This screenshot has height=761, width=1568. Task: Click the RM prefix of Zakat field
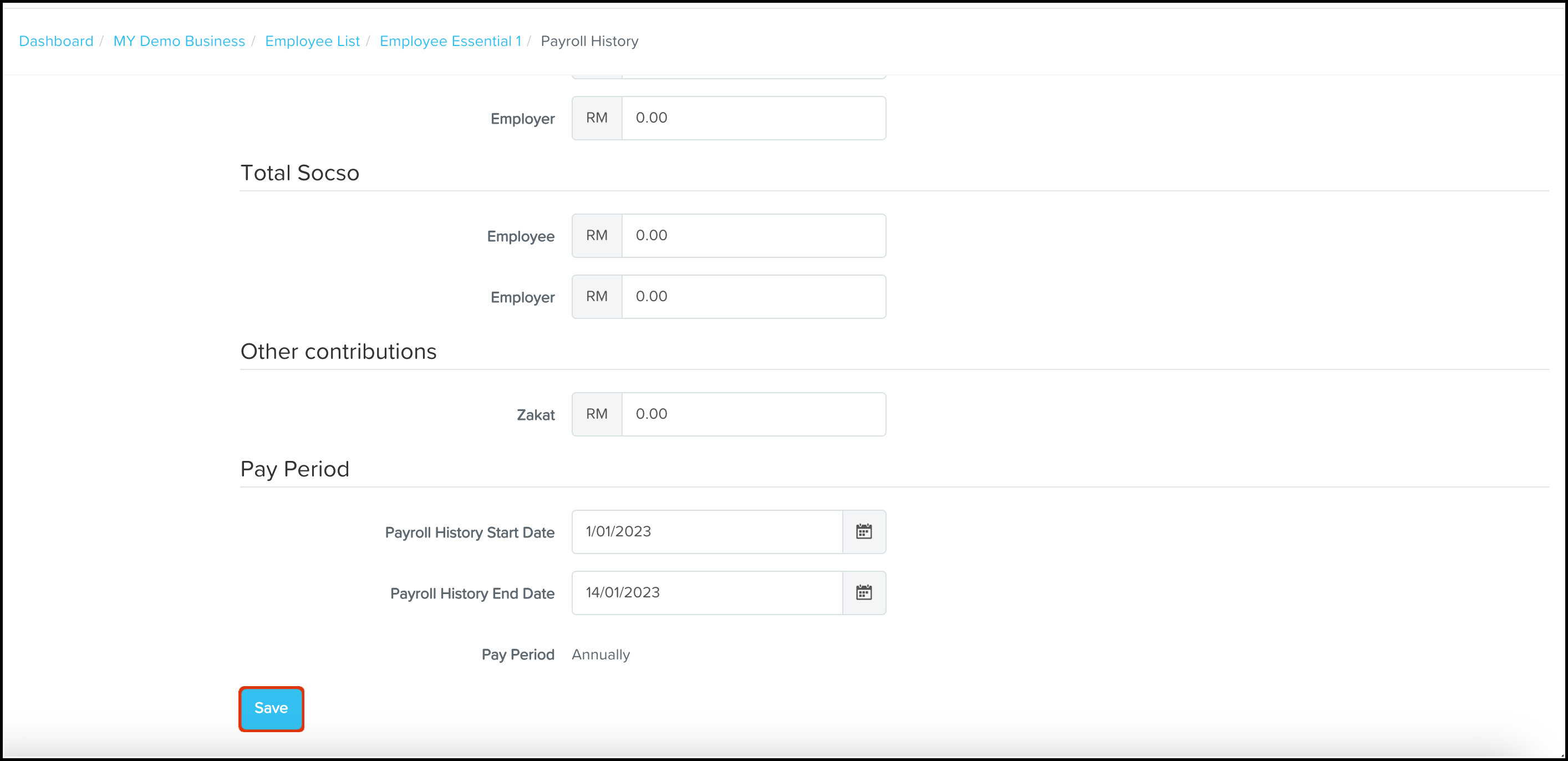point(597,414)
